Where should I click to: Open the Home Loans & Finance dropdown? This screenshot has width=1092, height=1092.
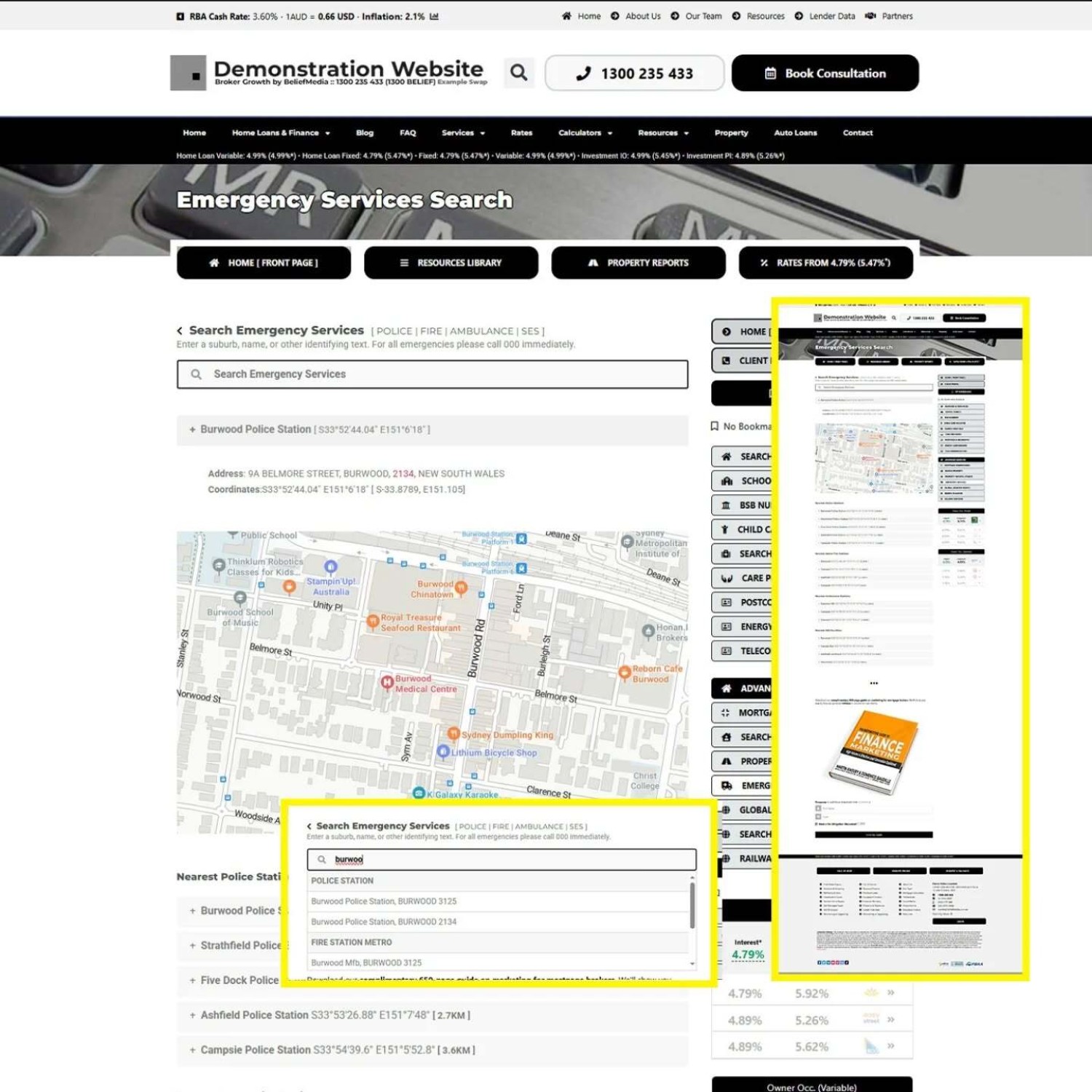click(281, 133)
